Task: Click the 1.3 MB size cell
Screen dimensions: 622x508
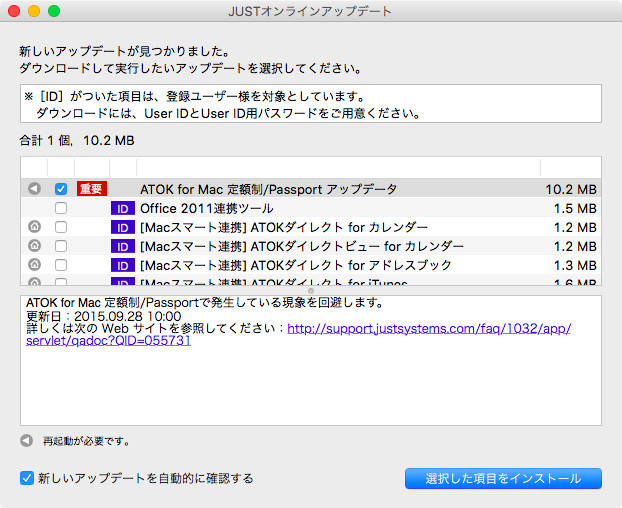Action: [x=575, y=266]
